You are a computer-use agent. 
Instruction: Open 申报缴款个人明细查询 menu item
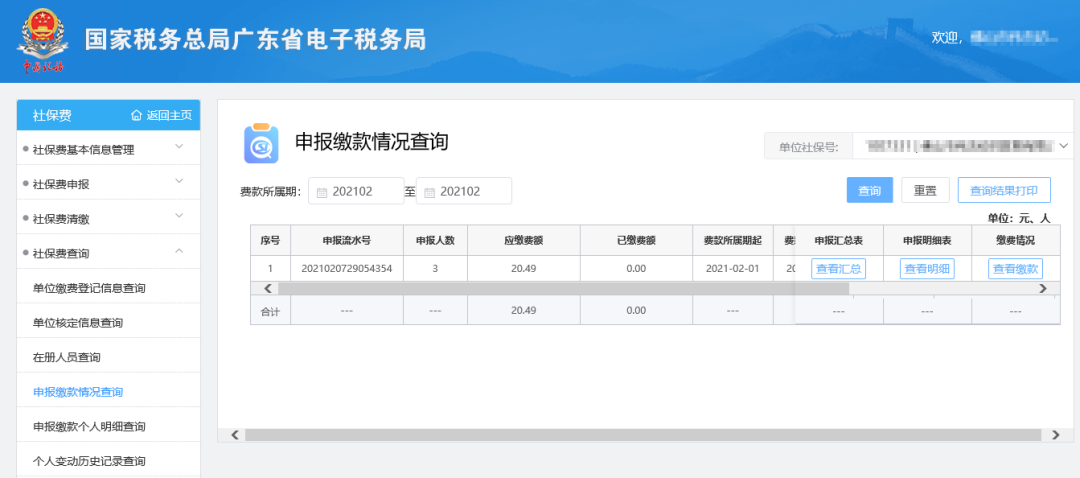(90, 426)
